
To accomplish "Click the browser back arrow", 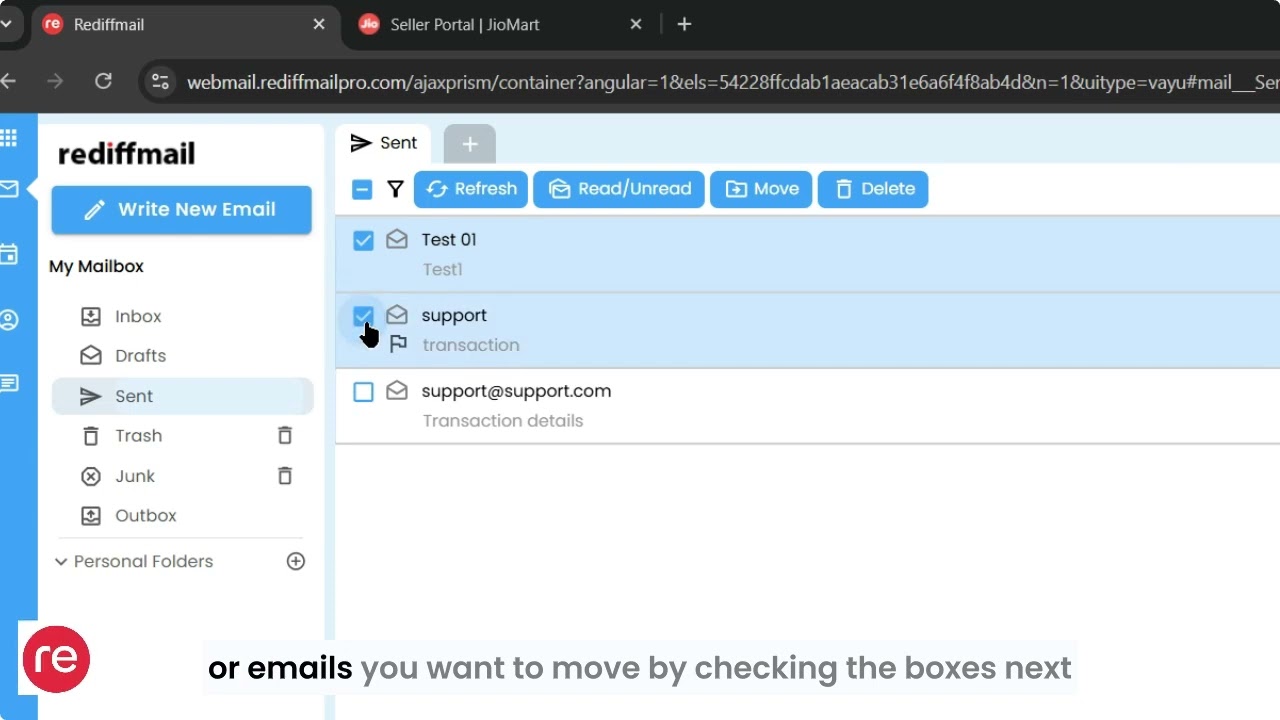I will (x=9, y=81).
